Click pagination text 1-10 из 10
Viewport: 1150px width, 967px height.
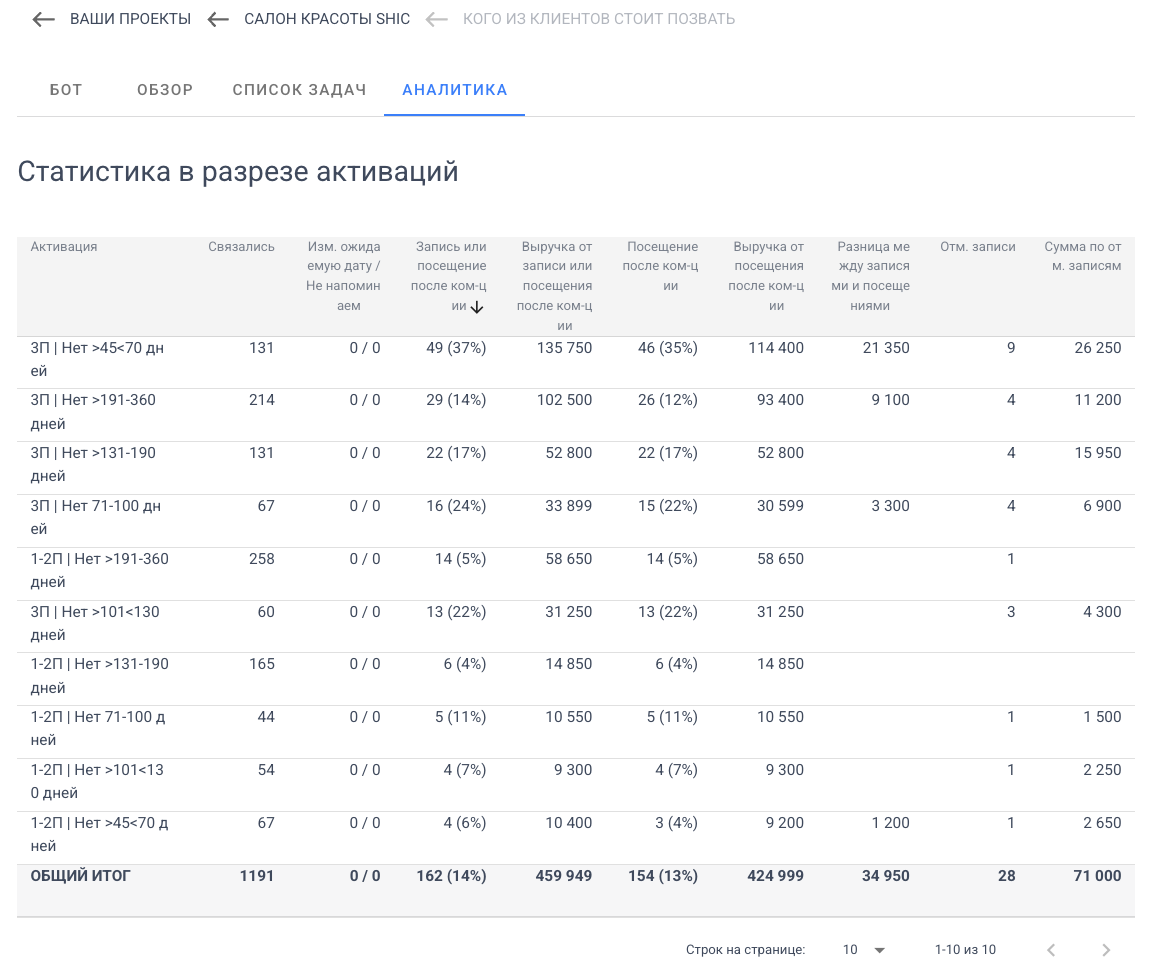pyautogui.click(x=965, y=950)
